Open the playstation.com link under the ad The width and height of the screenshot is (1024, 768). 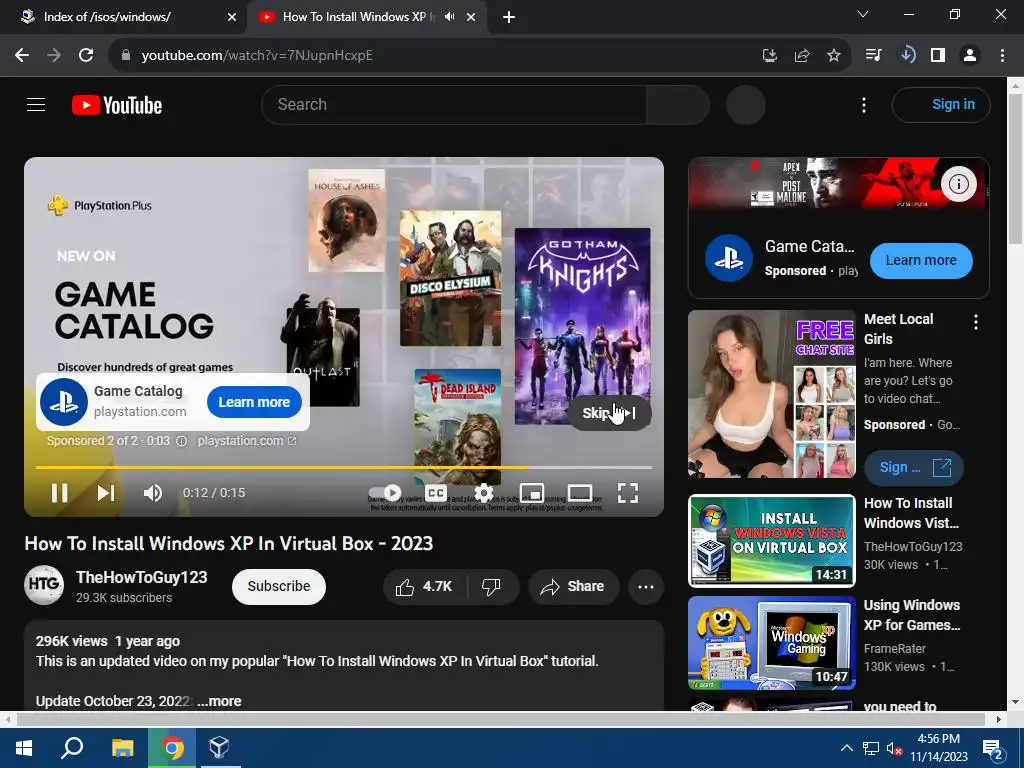(x=247, y=441)
